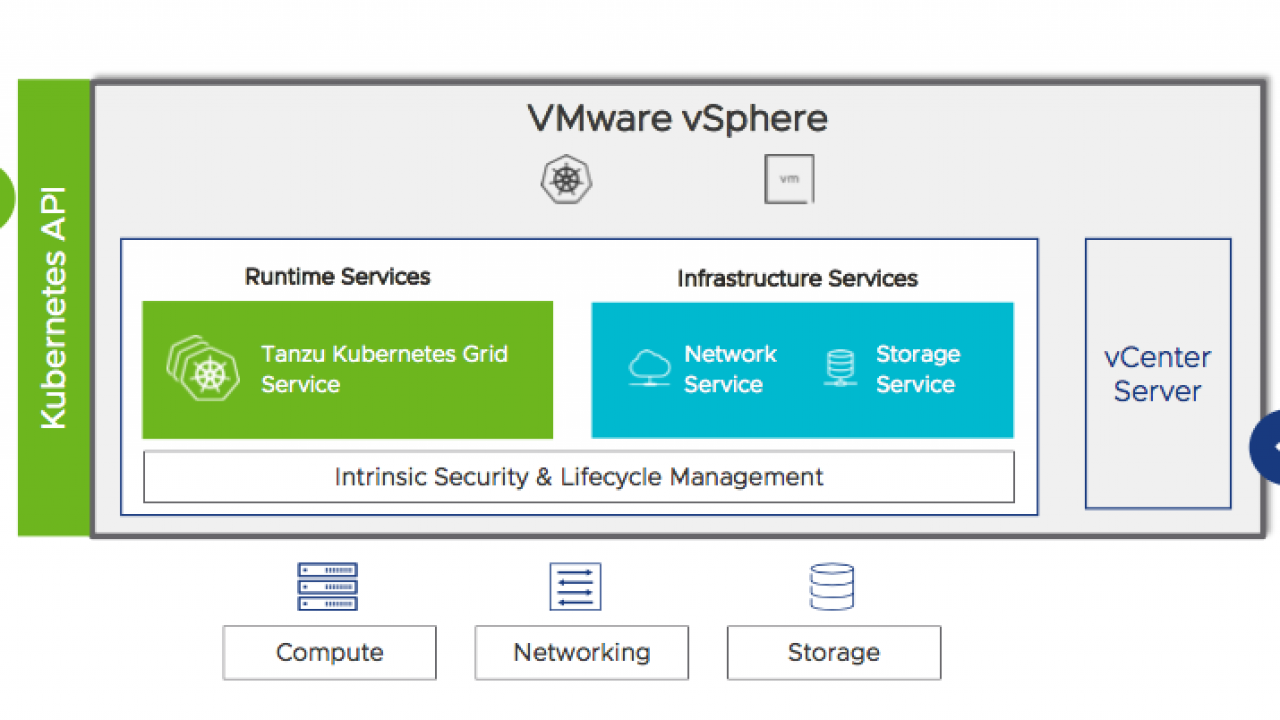Click the Runtime Services heading

(x=337, y=277)
